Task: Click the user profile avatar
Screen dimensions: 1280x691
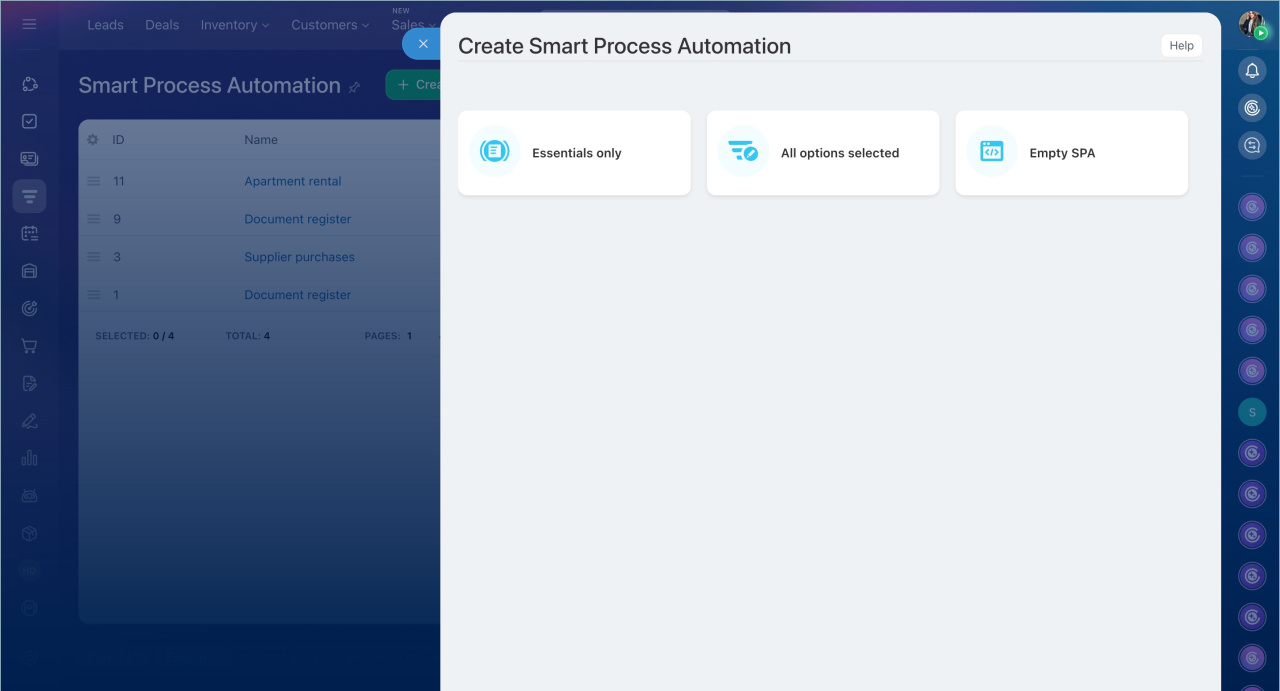Action: (x=1251, y=24)
